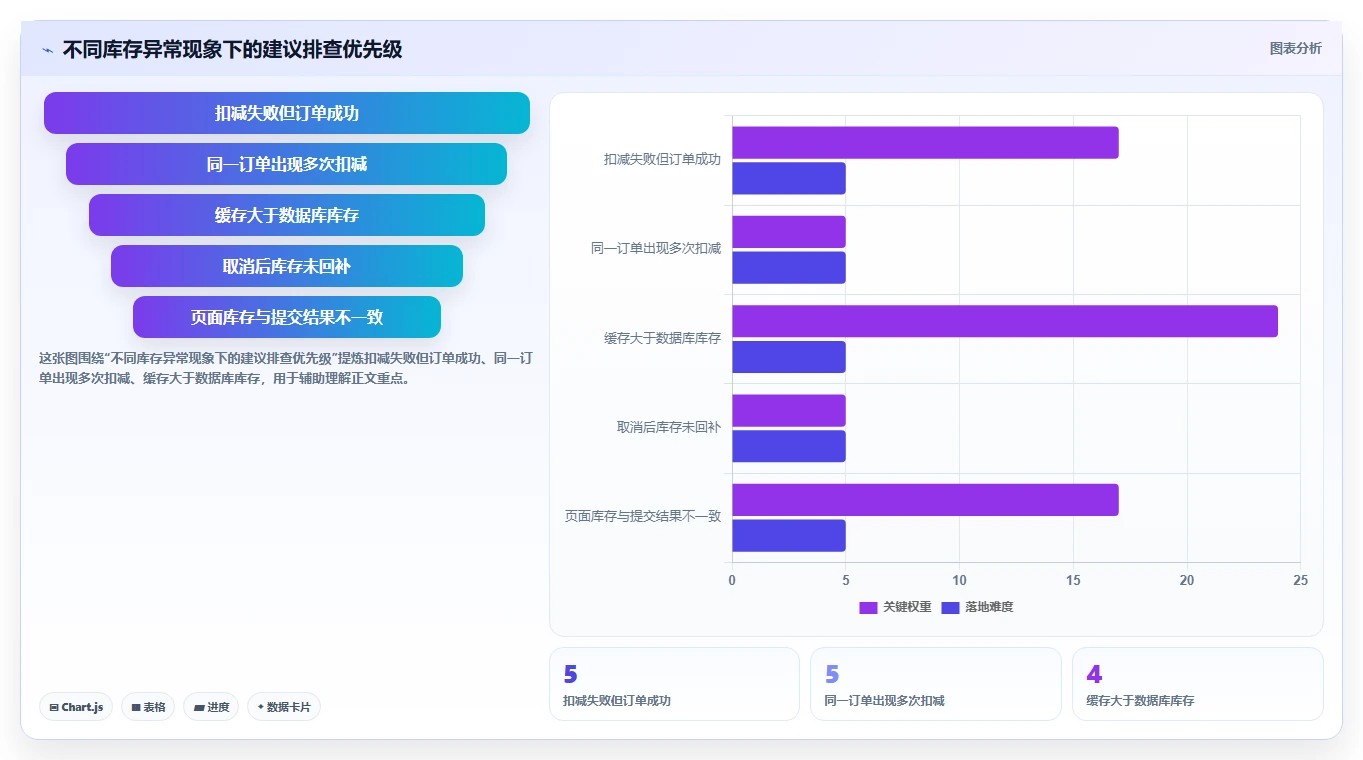The image size is (1363, 760).
Task: Select the 页面库存与提交结果不一致 funnel bar
Action: pyautogui.click(x=287, y=317)
